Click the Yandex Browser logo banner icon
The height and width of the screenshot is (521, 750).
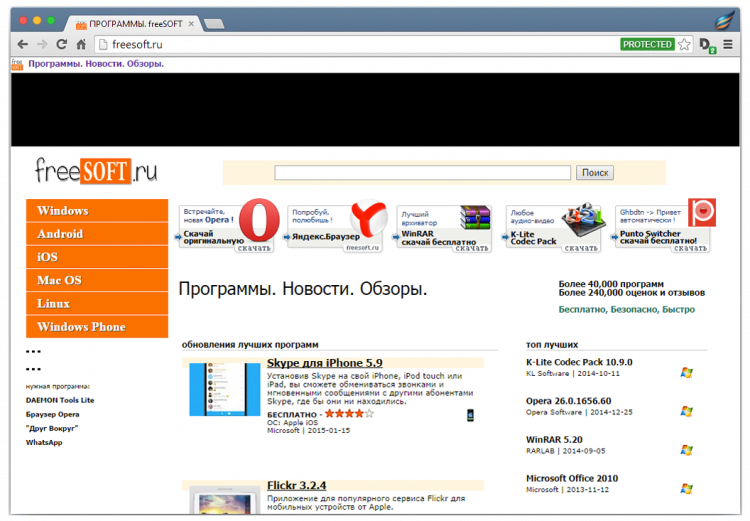tap(368, 219)
